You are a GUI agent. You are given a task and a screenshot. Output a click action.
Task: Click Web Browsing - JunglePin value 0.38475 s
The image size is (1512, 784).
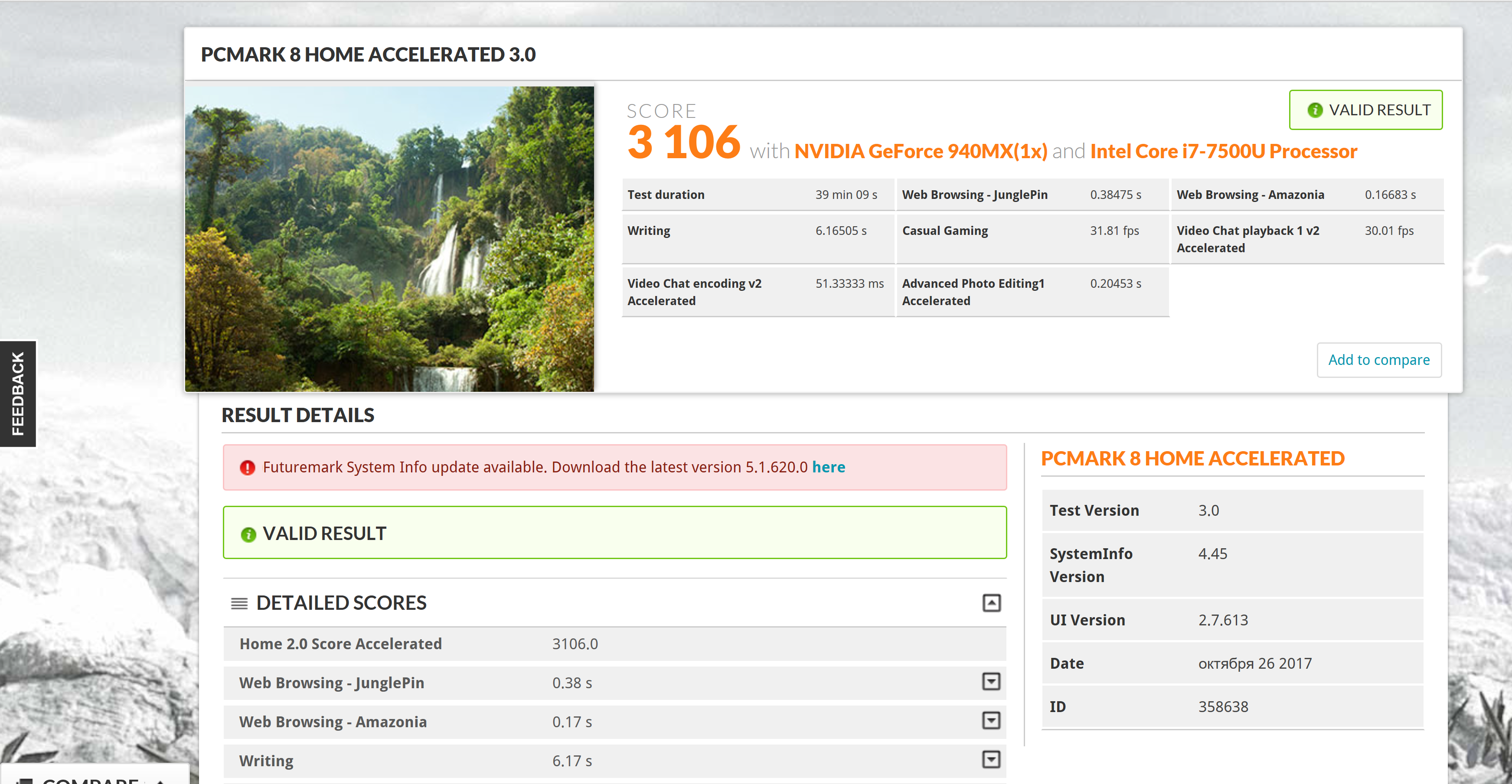pos(1115,195)
